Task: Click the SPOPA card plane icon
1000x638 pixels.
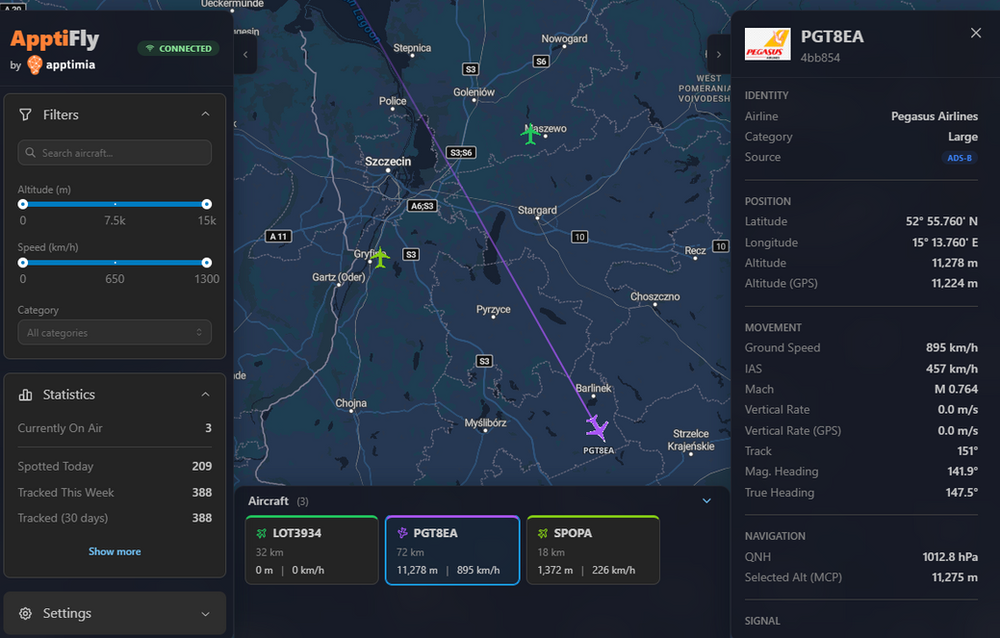Action: 543,533
